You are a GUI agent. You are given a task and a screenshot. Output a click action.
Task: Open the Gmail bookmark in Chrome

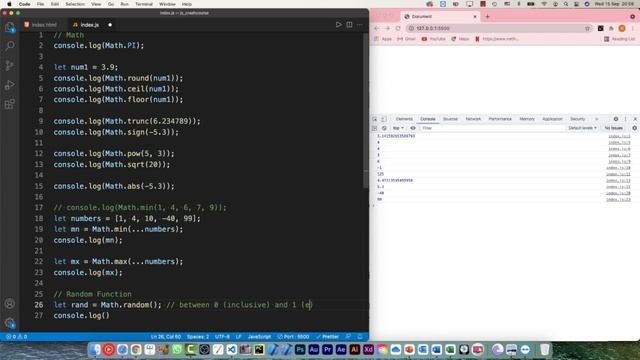(x=406, y=39)
